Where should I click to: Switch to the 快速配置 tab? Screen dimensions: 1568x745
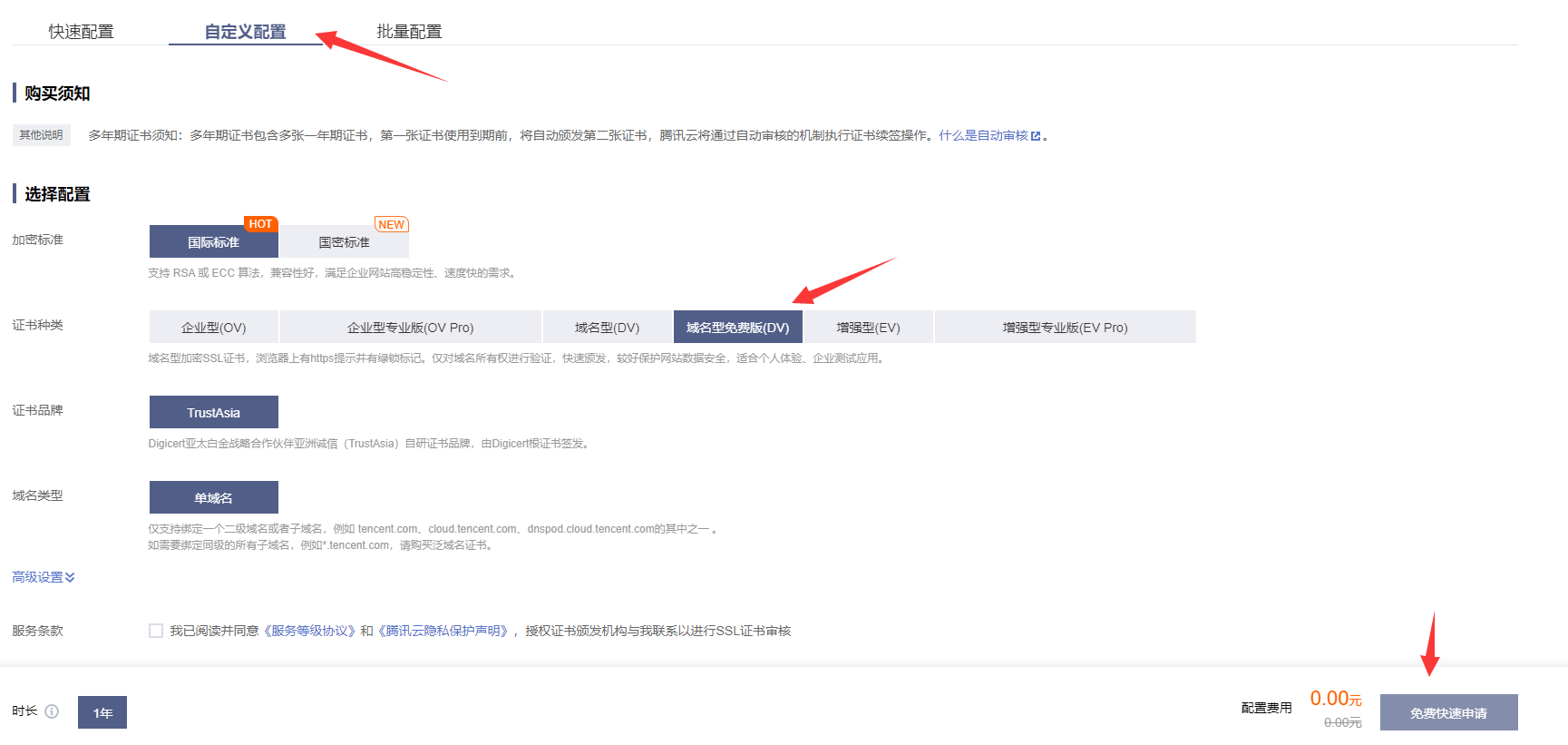point(81,32)
